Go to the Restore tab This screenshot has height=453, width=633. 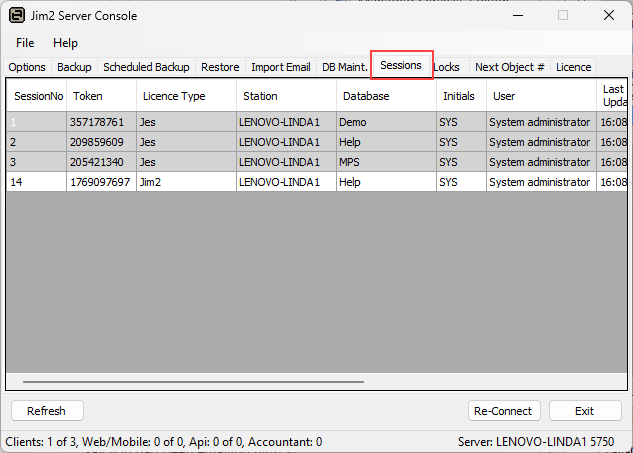(x=220, y=67)
